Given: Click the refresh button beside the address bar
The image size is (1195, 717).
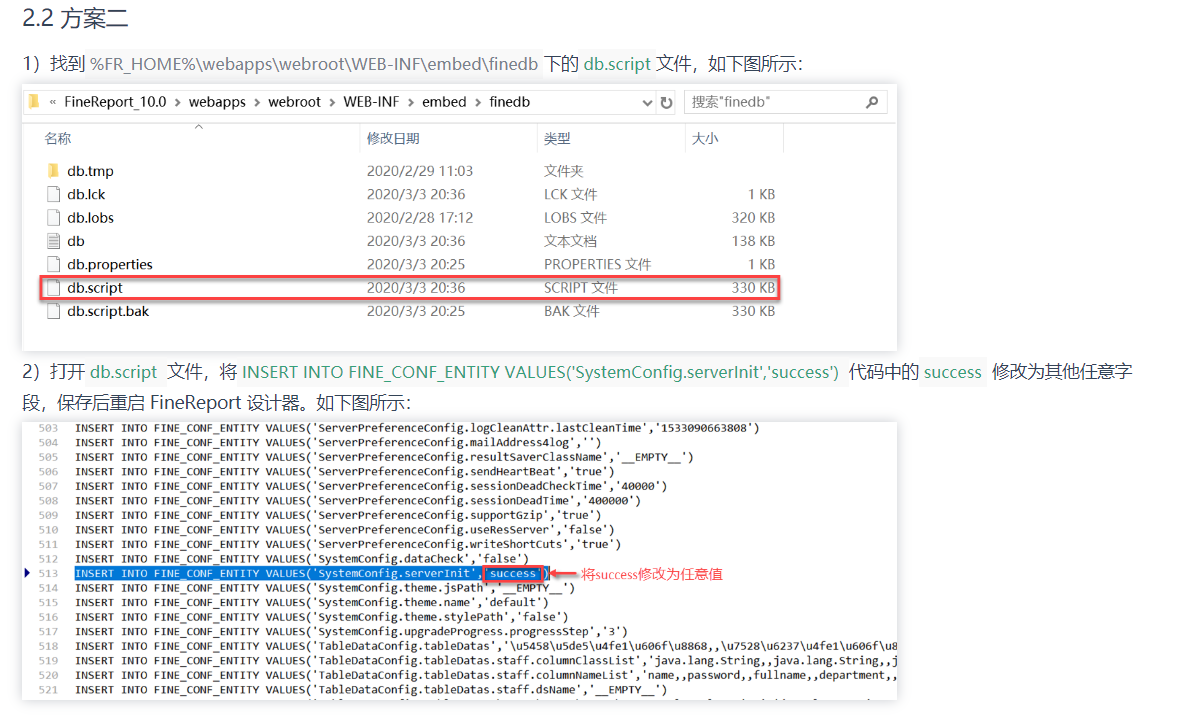Looking at the screenshot, I should pyautogui.click(x=666, y=102).
